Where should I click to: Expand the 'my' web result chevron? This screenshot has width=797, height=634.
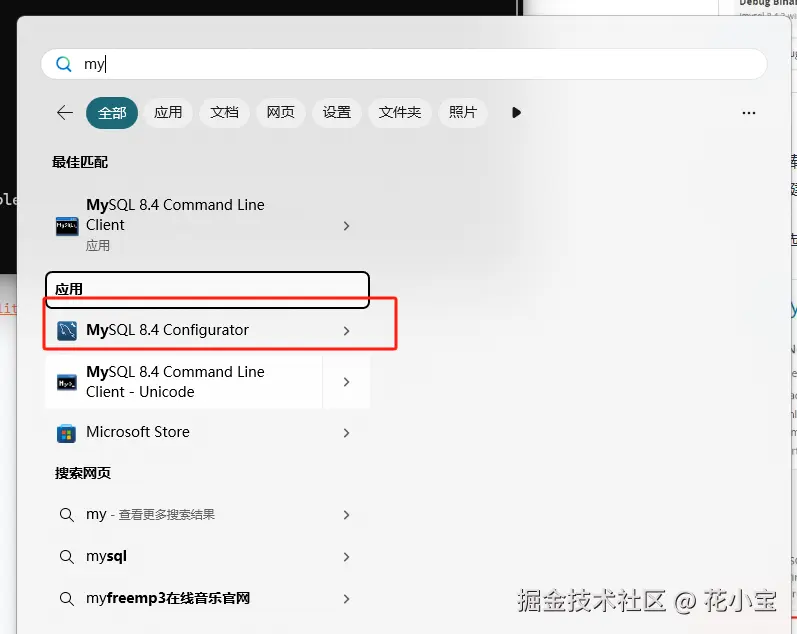click(346, 515)
